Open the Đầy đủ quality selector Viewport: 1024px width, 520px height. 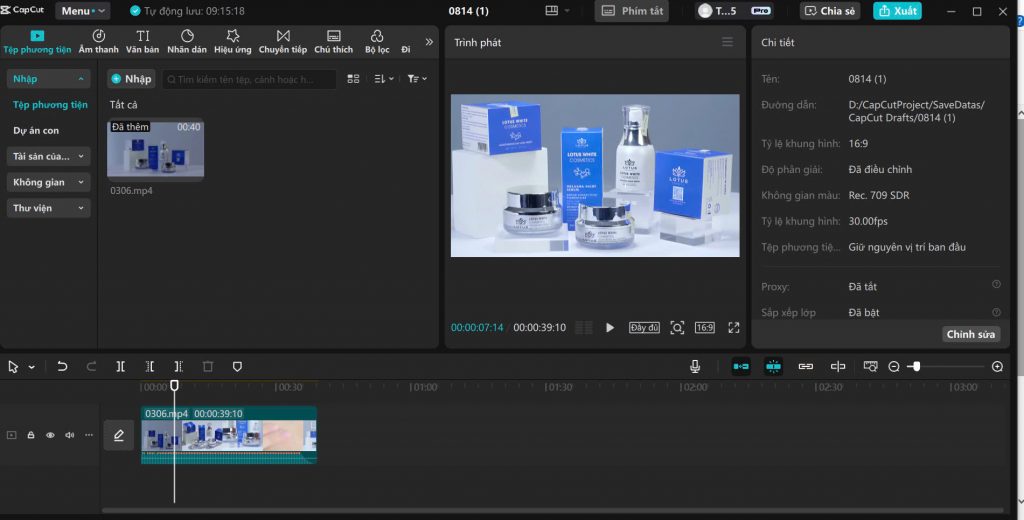point(644,328)
